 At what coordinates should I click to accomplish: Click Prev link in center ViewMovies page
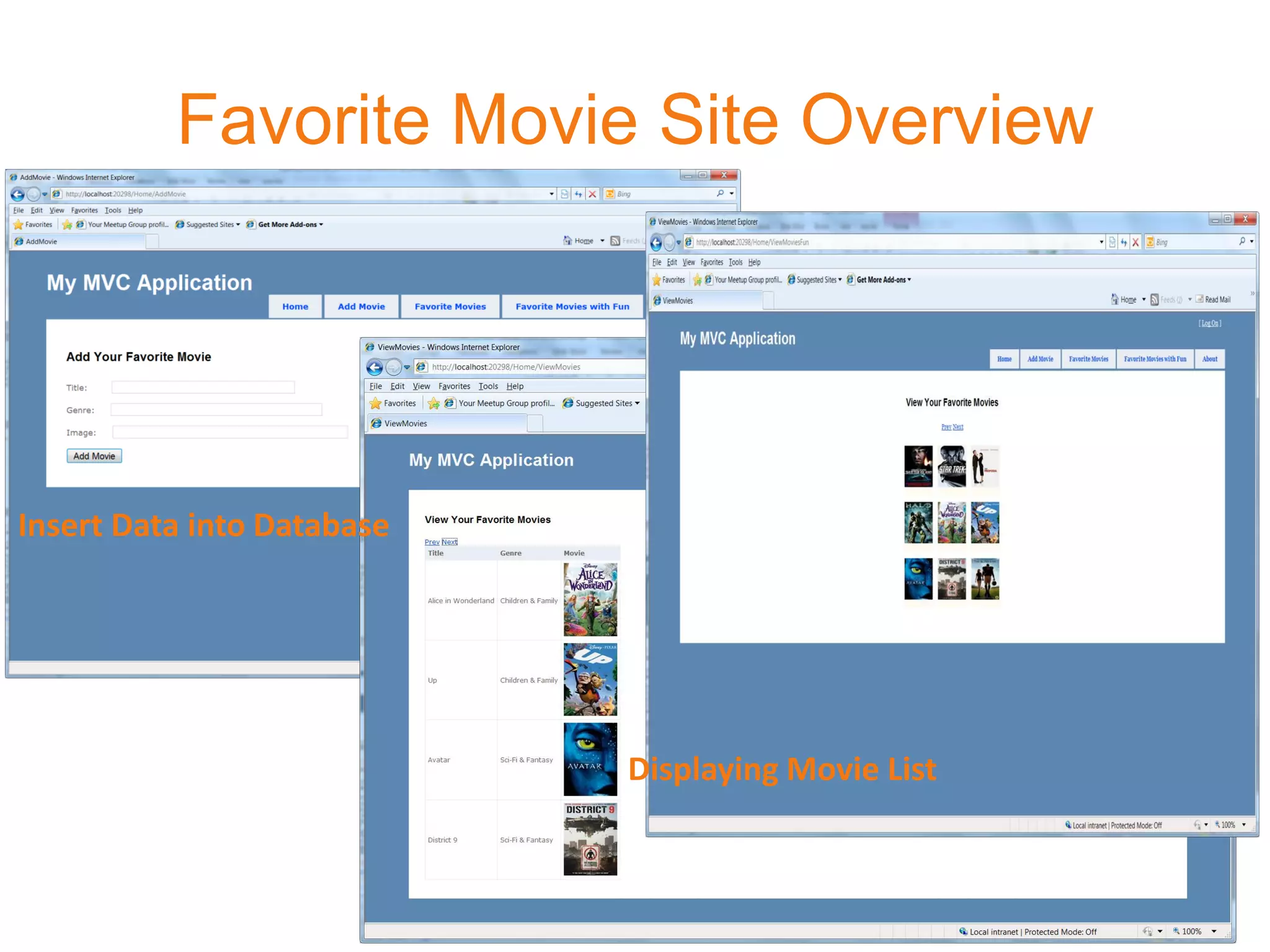tap(432, 542)
